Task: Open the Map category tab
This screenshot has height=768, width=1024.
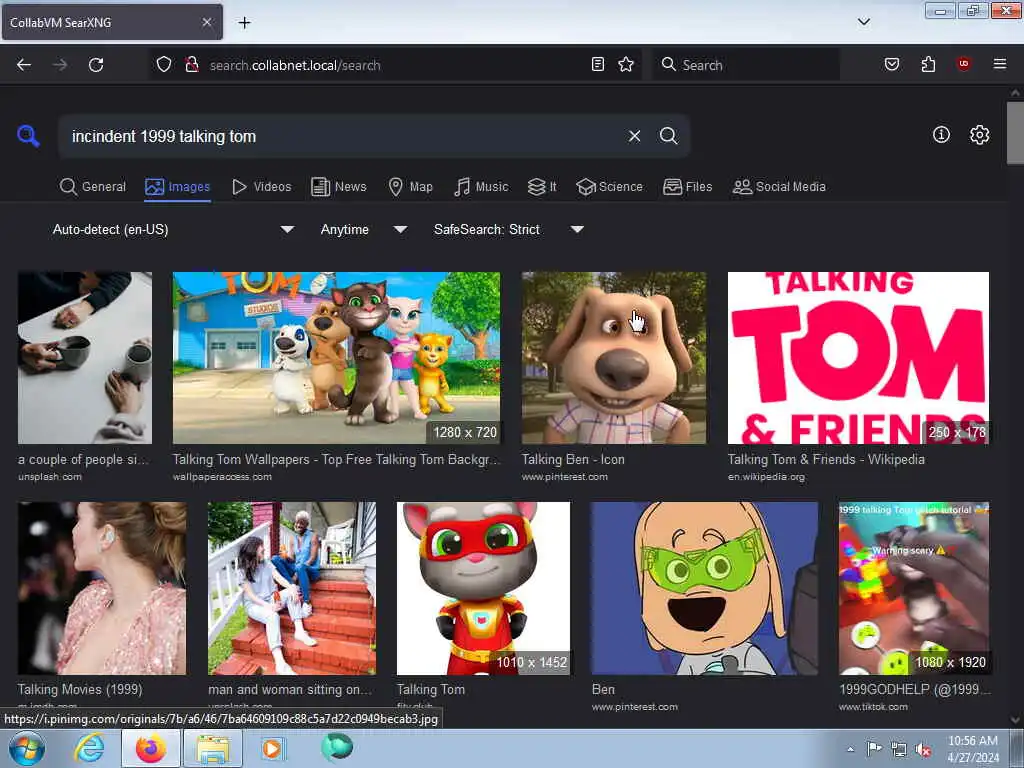Action: (x=411, y=187)
